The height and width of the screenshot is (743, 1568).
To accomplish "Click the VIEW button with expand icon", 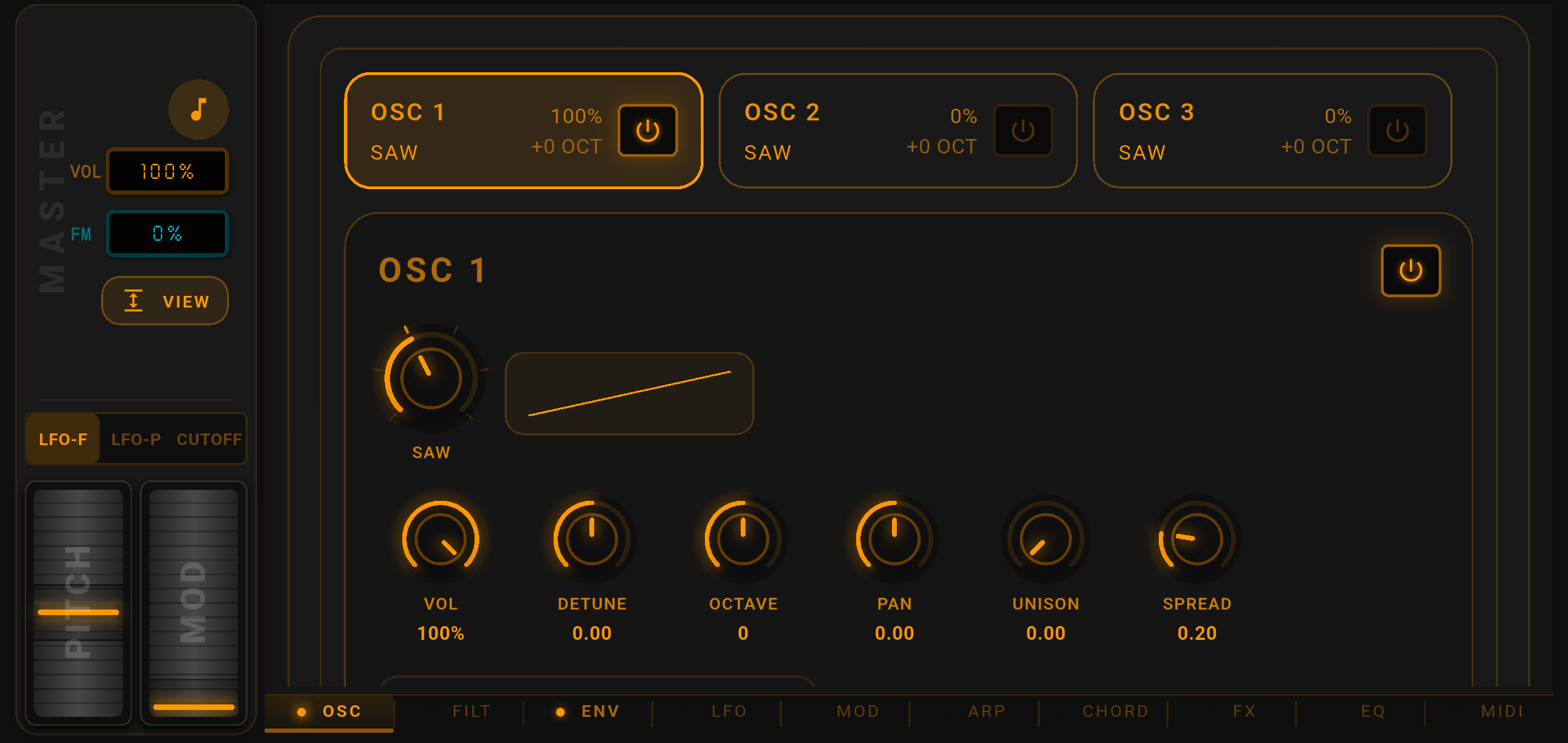I will point(165,301).
